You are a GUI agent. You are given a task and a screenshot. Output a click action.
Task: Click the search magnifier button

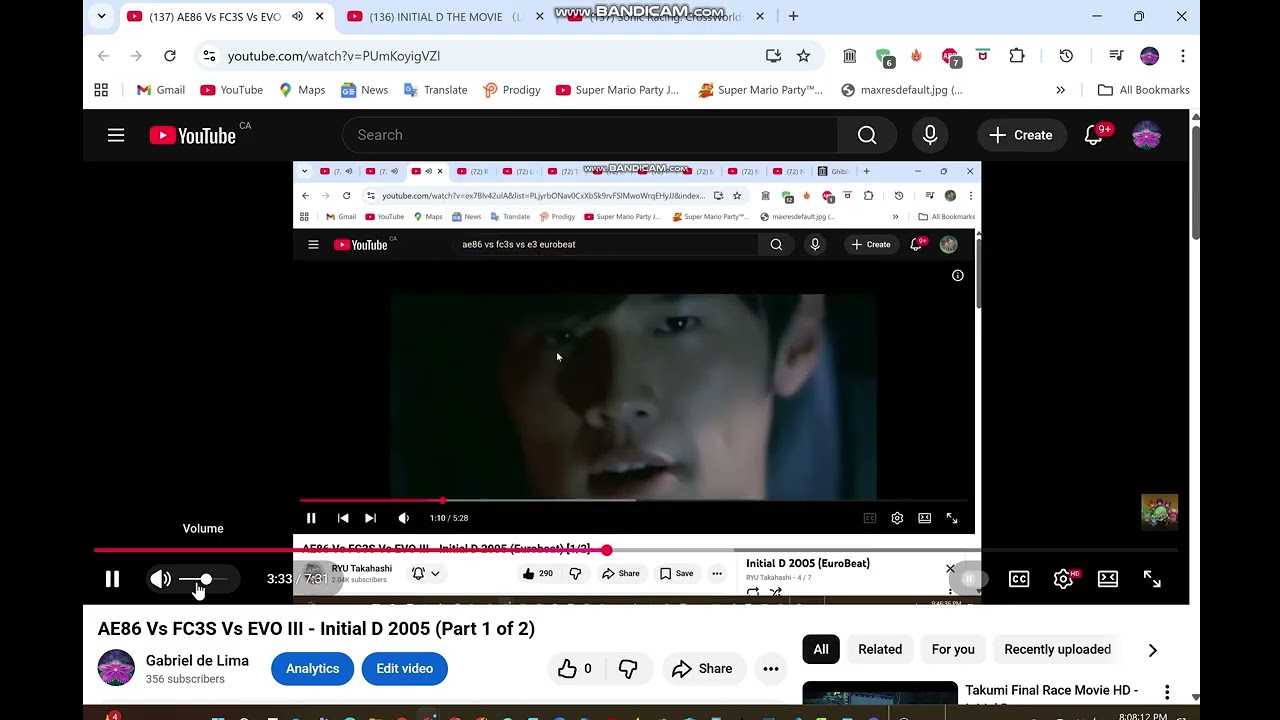[x=867, y=135]
